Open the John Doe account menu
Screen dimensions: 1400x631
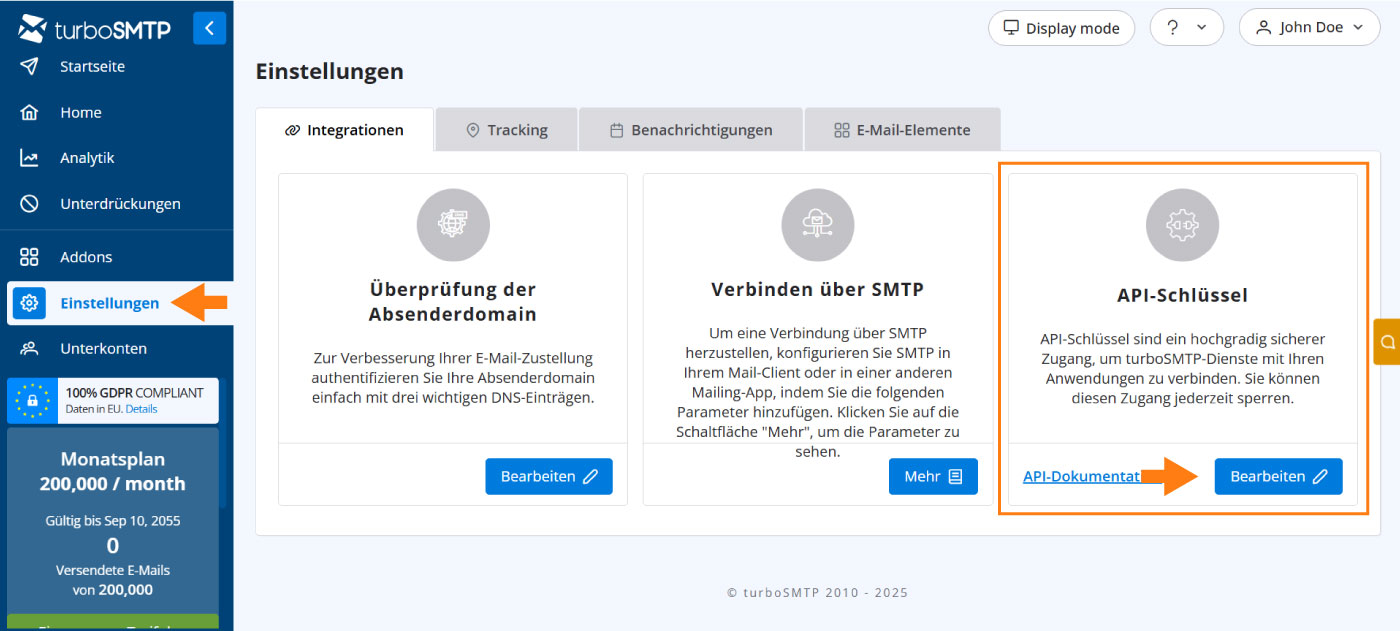coord(1309,28)
